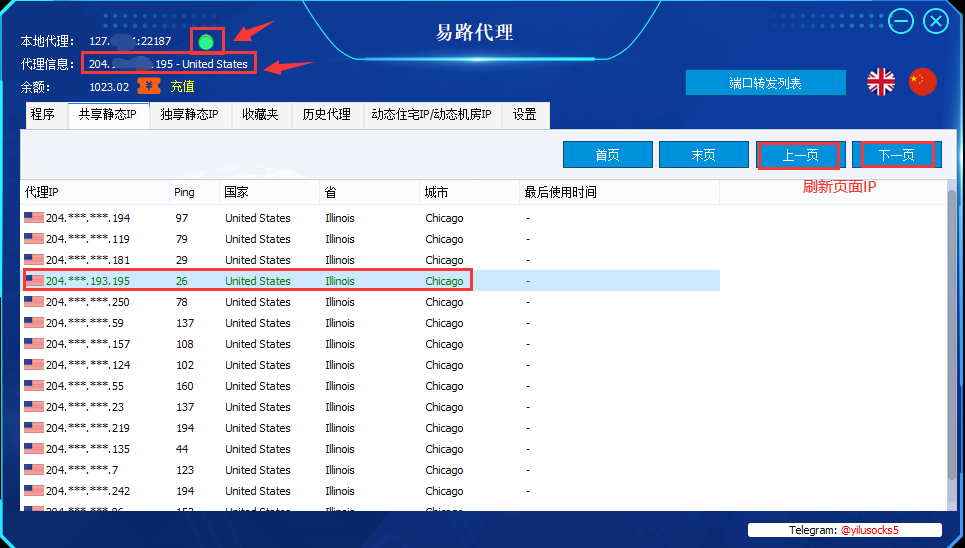Go to next page with 下一页
The image size is (965, 548).
[897, 155]
